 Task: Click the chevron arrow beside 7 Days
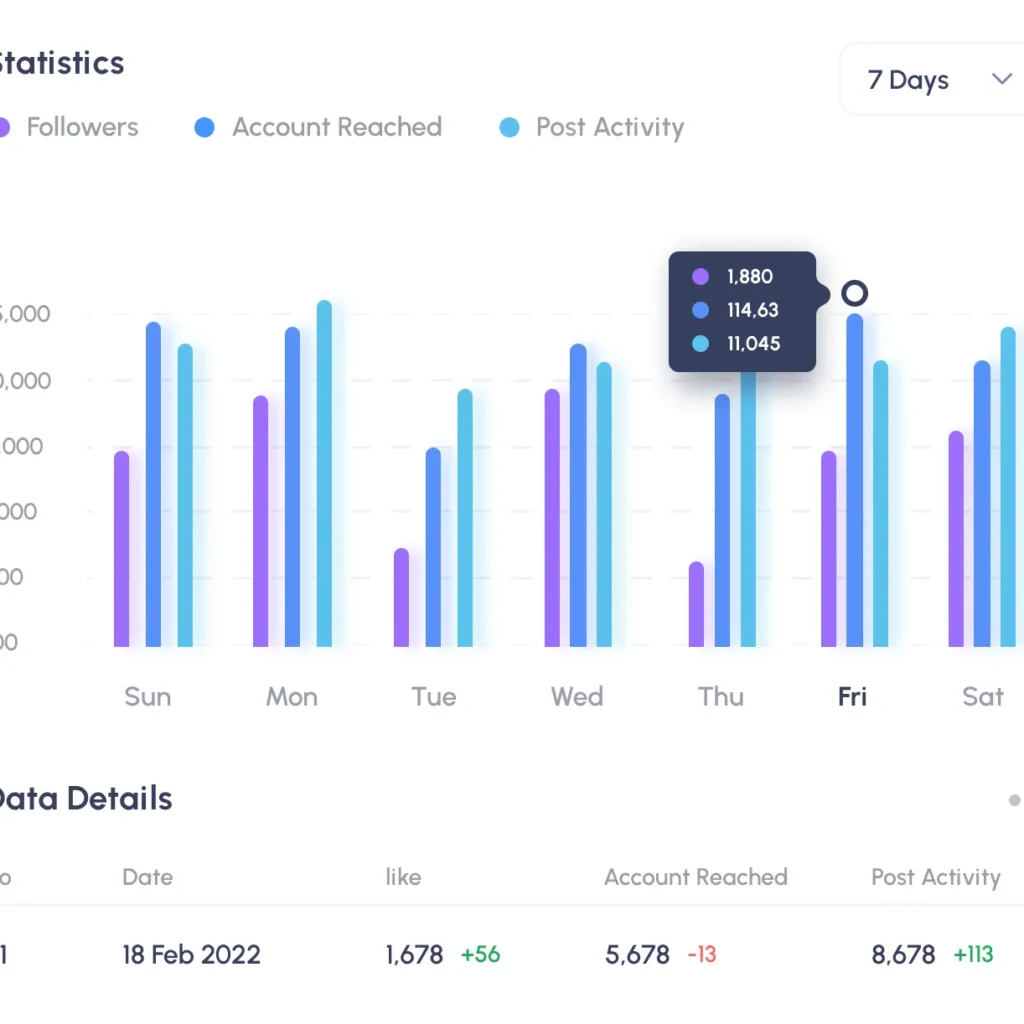coord(1001,79)
